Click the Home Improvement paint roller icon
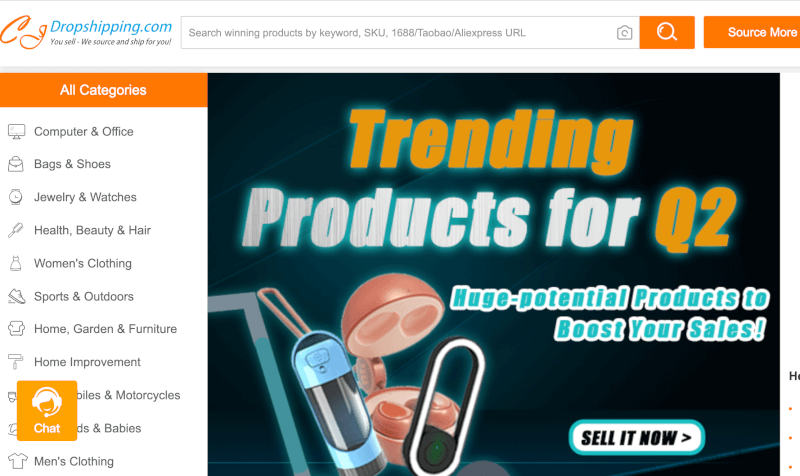800x476 pixels. (16, 362)
